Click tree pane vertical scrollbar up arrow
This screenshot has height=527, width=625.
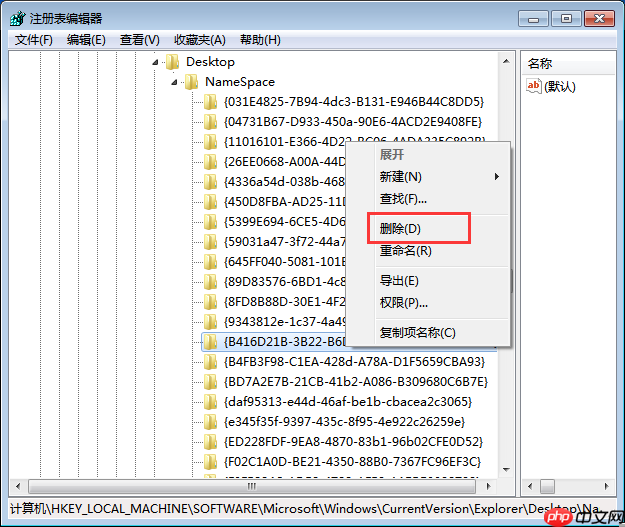506,61
